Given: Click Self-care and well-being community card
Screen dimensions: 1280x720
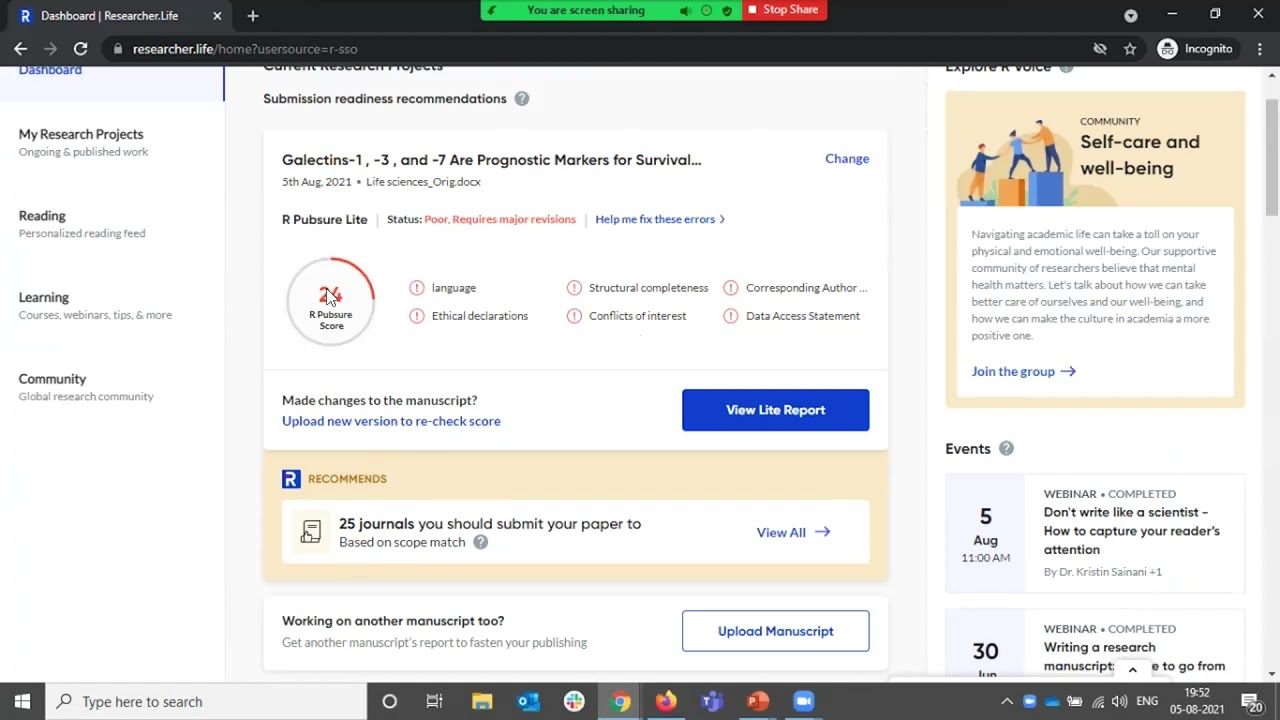Looking at the screenshot, I should coord(1095,249).
